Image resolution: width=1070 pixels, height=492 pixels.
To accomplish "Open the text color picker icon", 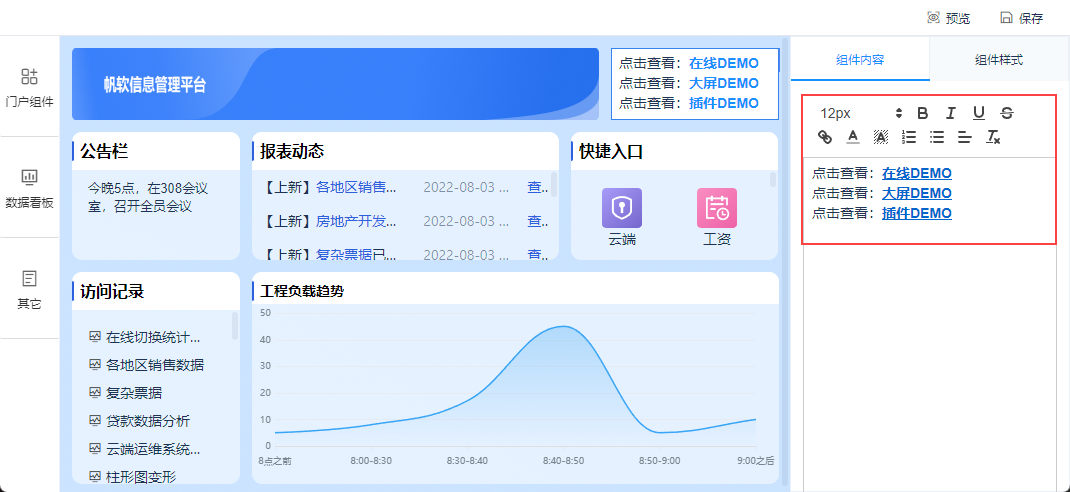I will 853,137.
